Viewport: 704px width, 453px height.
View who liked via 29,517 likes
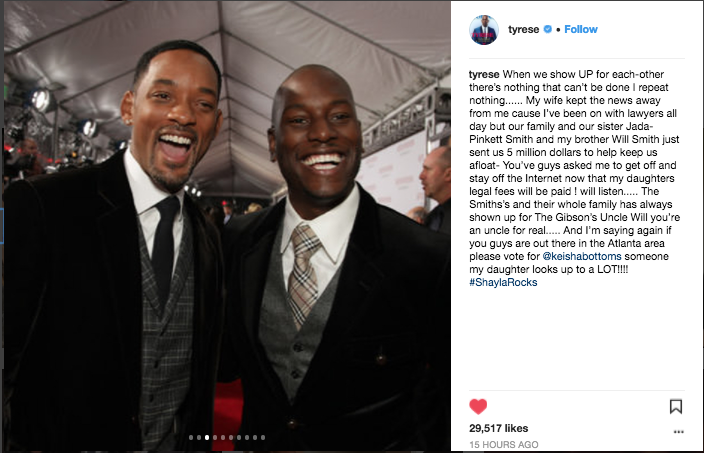[498, 428]
